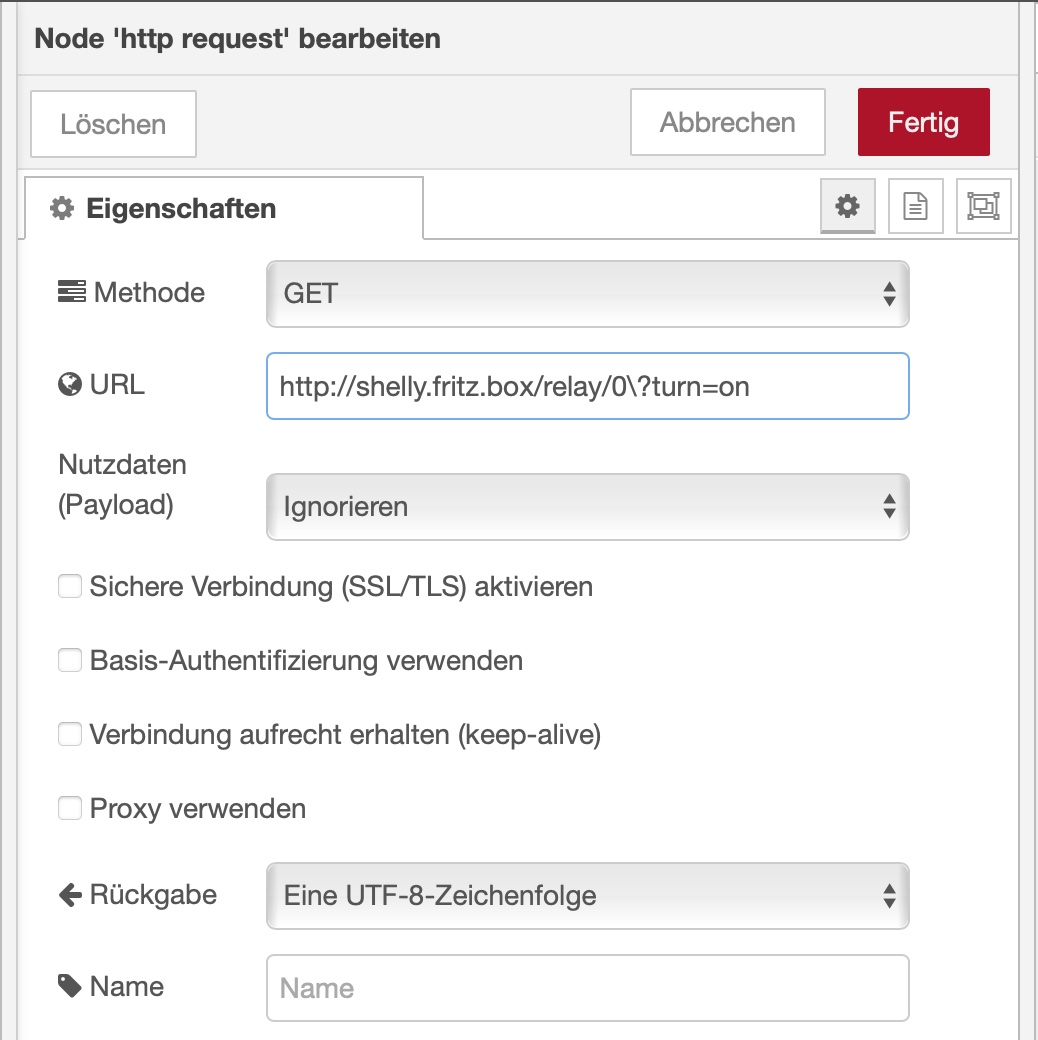Image resolution: width=1038 pixels, height=1040 pixels.
Task: Open node description document icon
Action: click(x=915, y=206)
